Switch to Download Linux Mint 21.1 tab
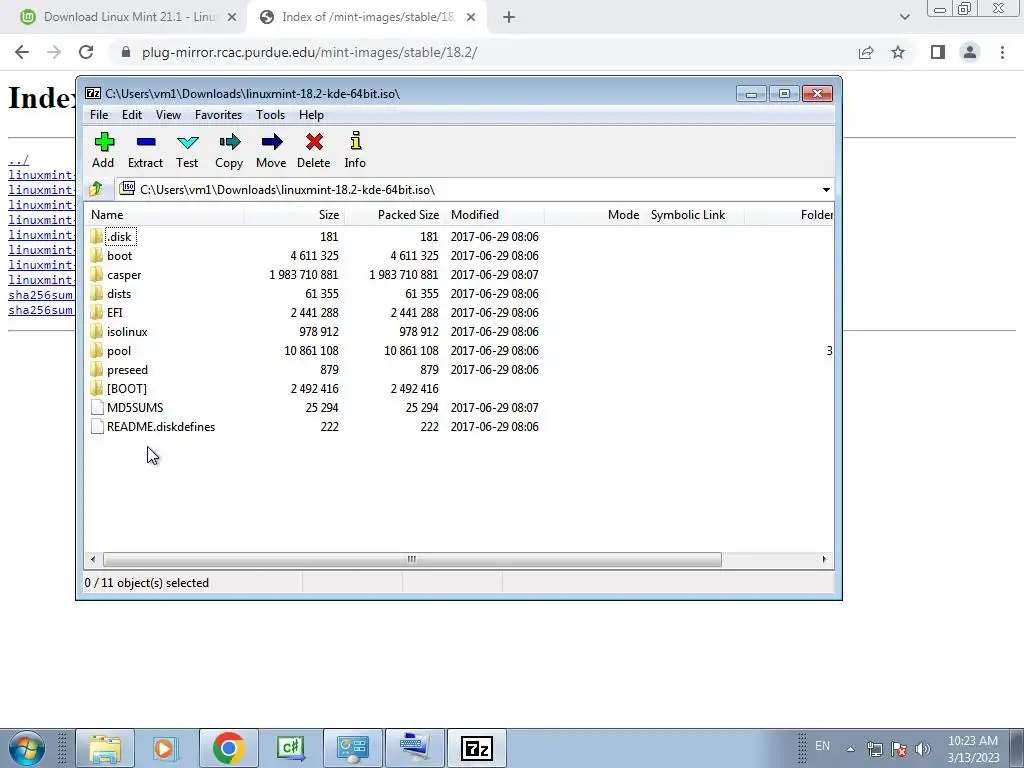The height and width of the screenshot is (768, 1024). pos(129,18)
